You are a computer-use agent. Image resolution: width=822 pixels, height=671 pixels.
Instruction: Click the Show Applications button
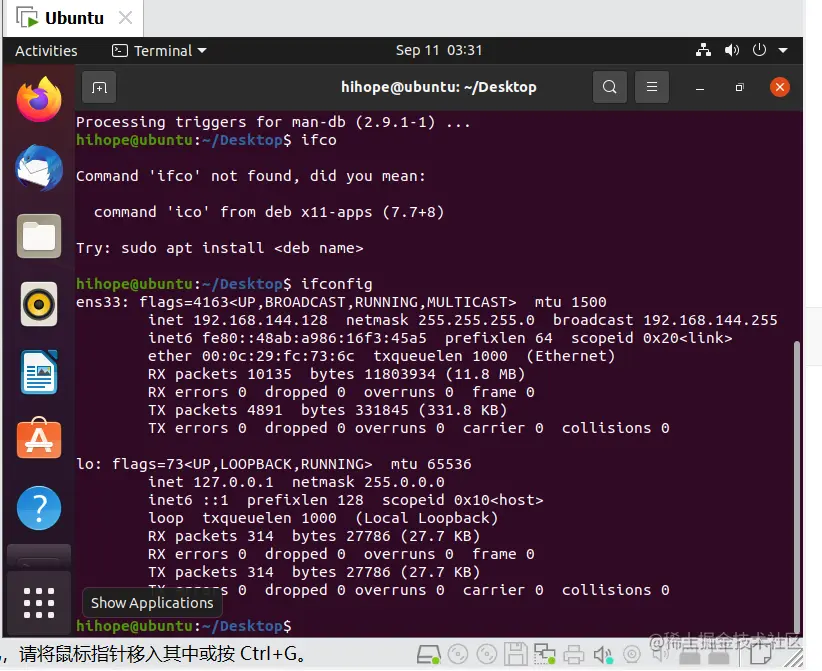[38, 602]
